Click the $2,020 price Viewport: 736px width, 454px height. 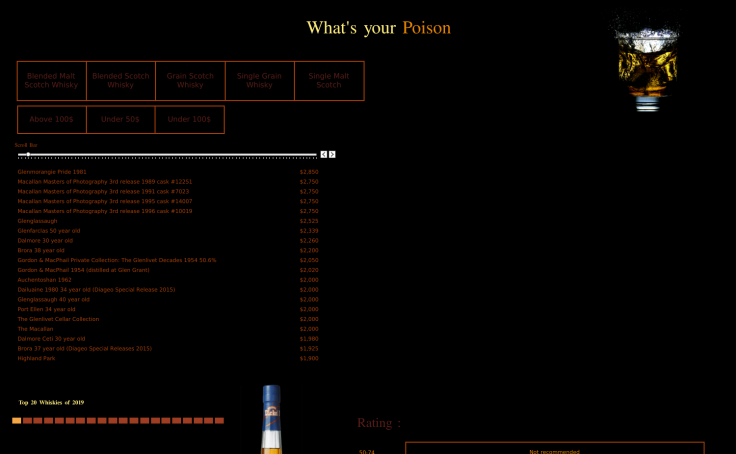click(x=309, y=270)
